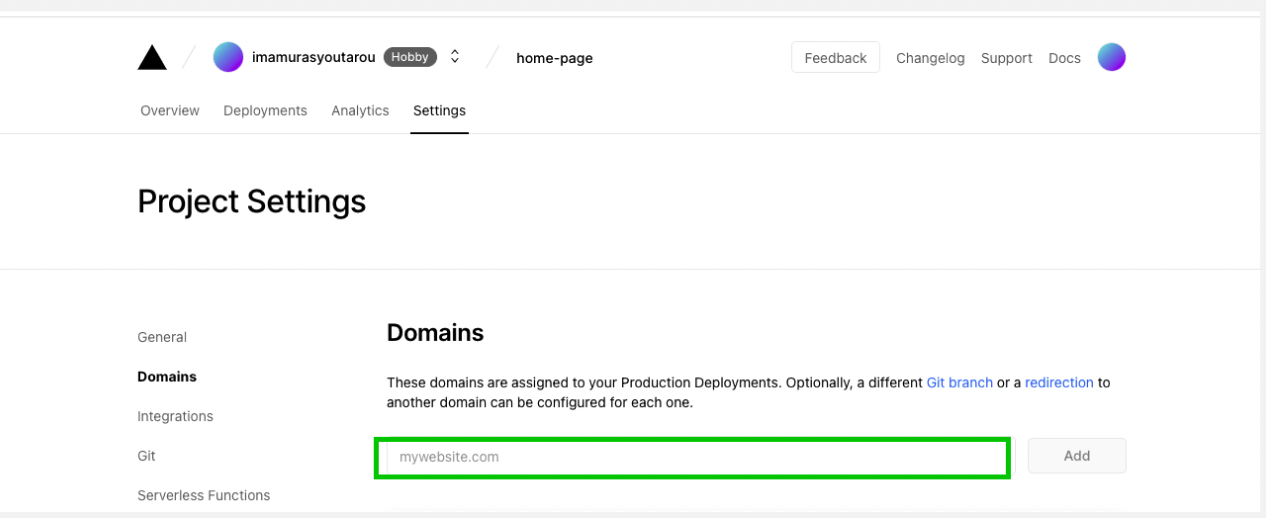Expand the team switcher chevrons
The width and height of the screenshot is (1266, 518).
[455, 57]
